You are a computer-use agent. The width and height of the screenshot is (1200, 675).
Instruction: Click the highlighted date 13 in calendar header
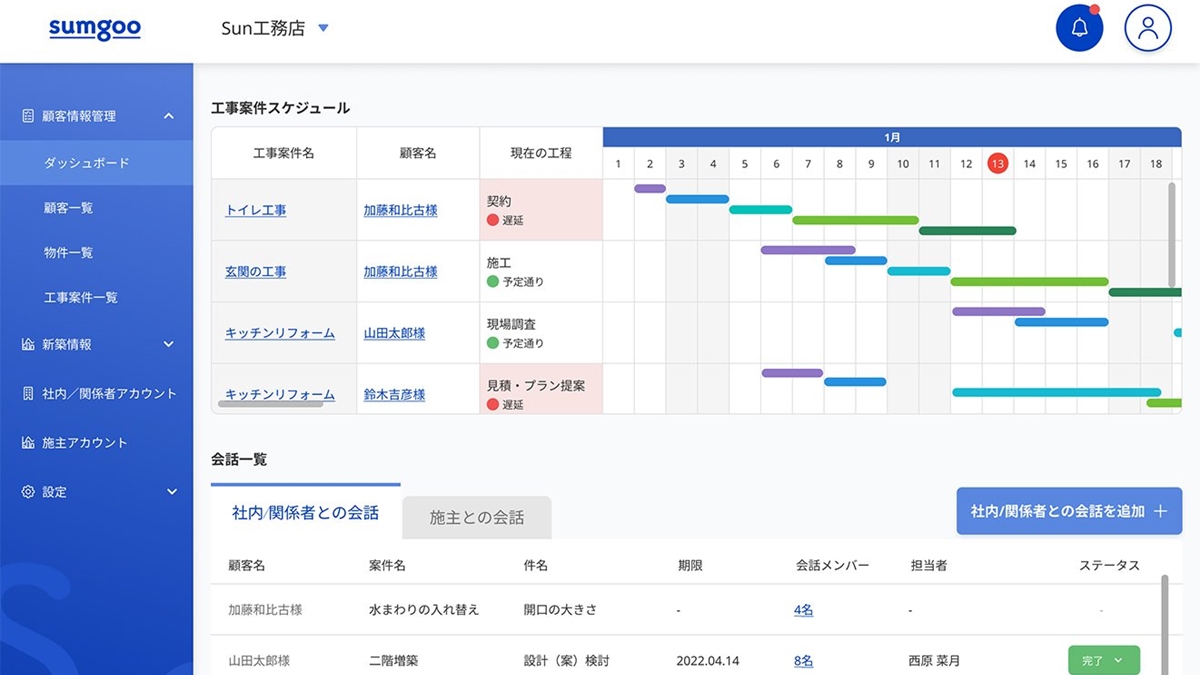pyautogui.click(x=997, y=164)
